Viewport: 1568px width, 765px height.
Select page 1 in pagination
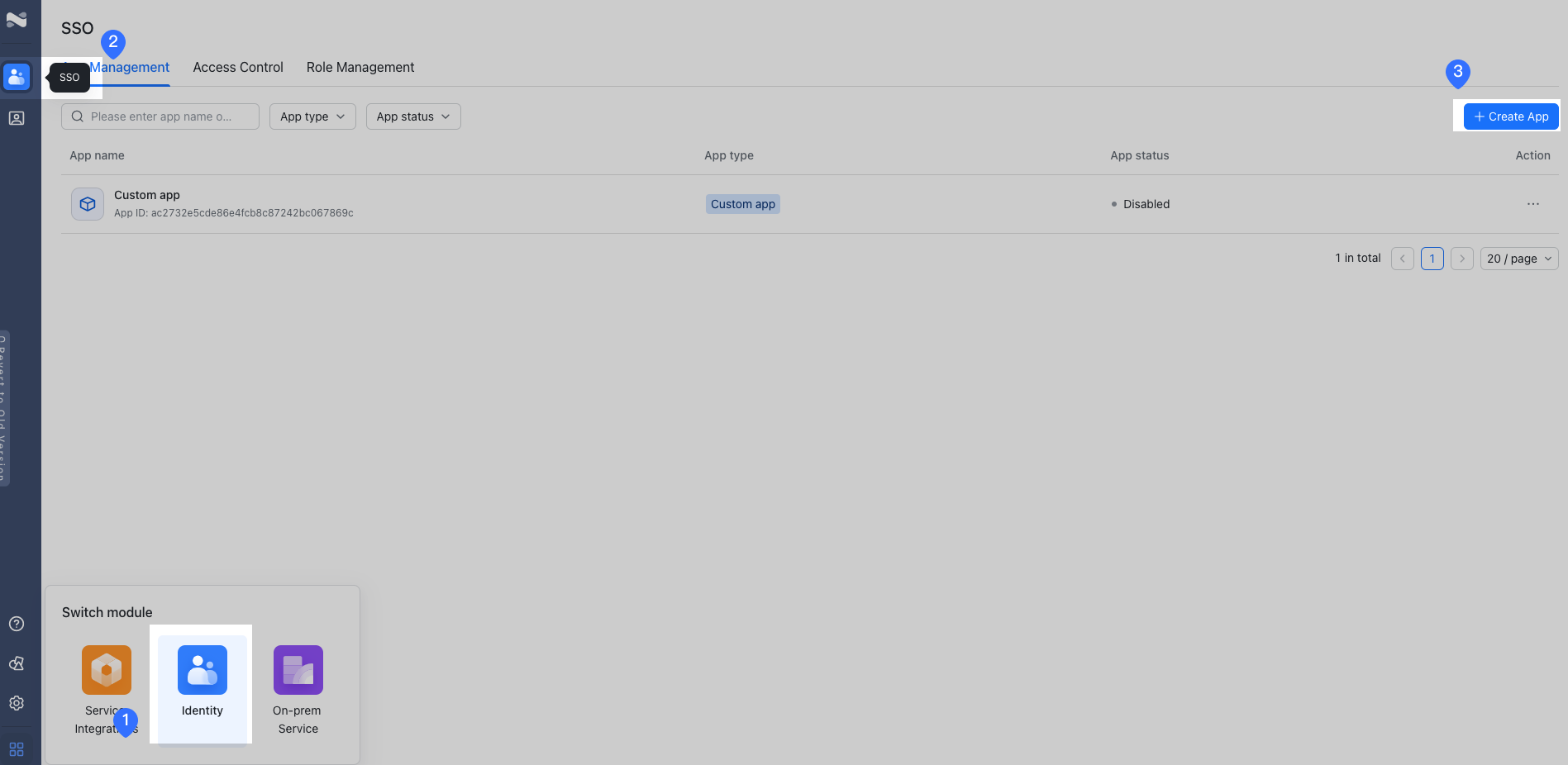[x=1432, y=259]
